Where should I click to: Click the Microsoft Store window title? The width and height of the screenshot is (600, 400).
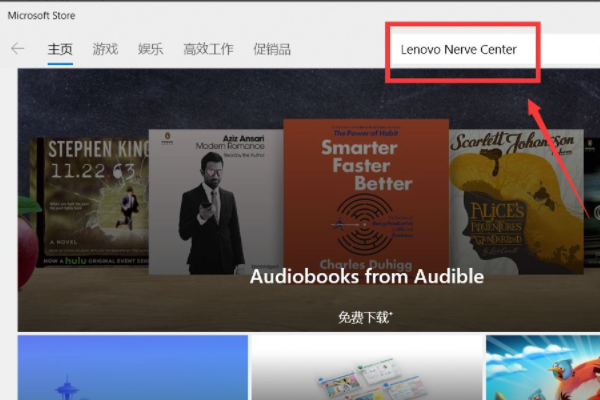42,16
